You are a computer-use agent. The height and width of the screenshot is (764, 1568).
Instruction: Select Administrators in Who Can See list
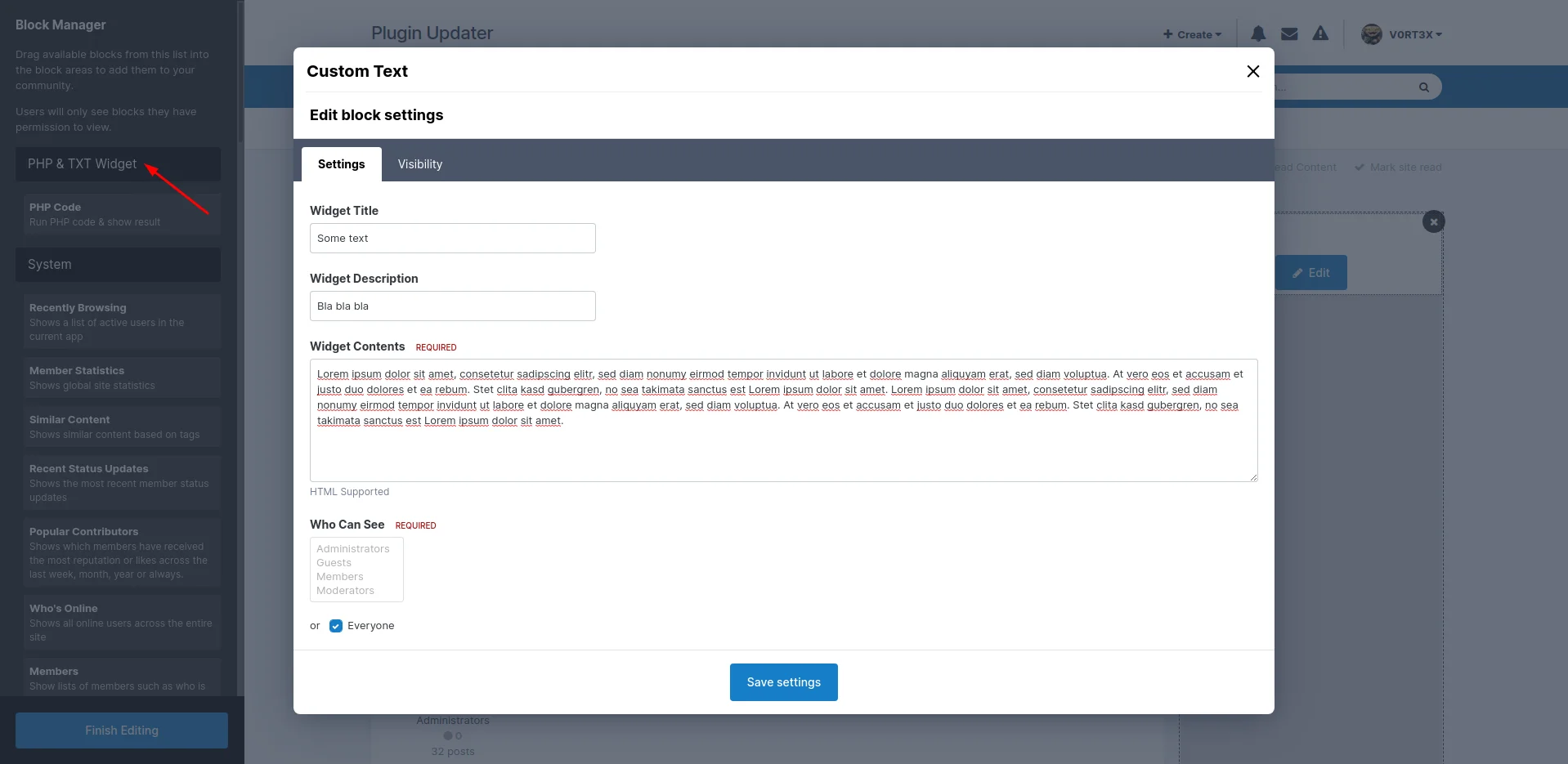click(x=353, y=549)
